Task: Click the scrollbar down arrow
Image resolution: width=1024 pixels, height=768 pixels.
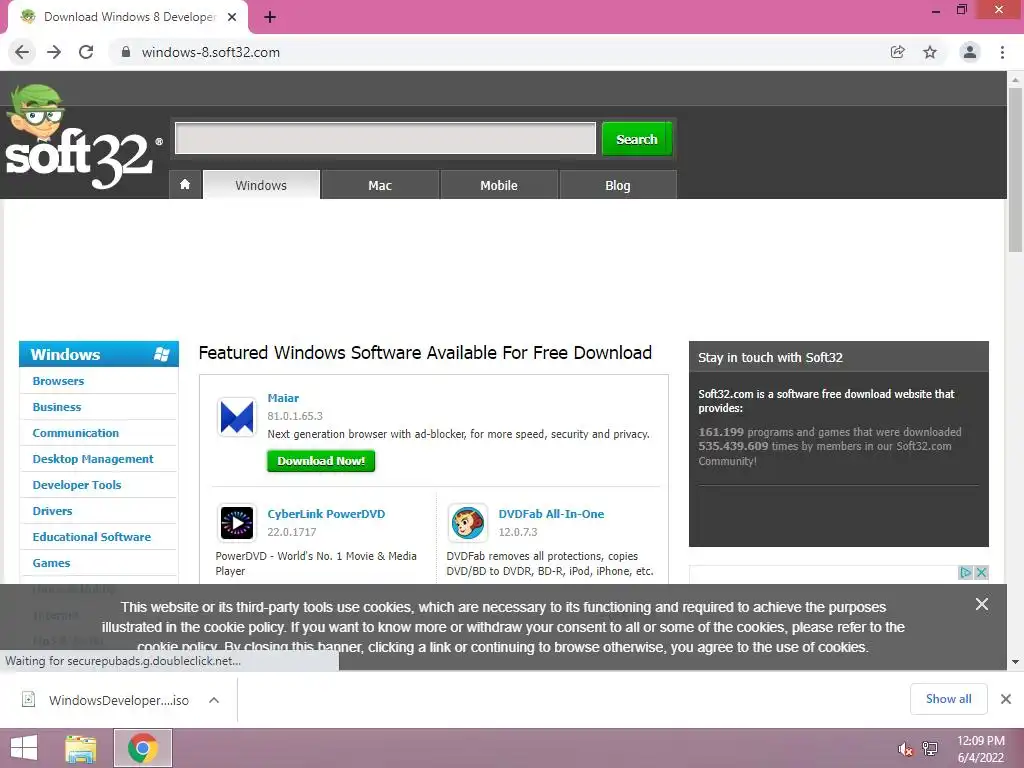Action: [1015, 662]
